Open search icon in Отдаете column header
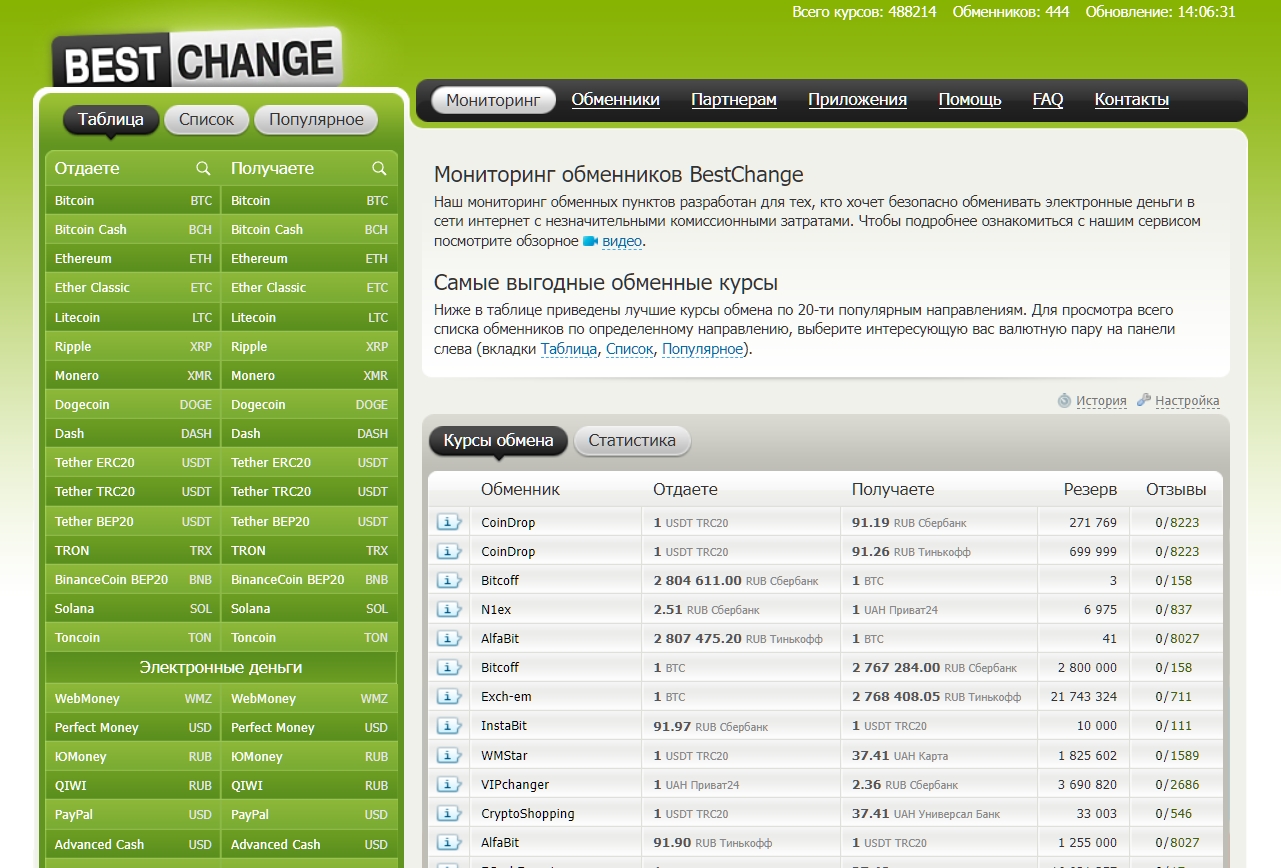Screen dimensions: 1281x868 click(203, 168)
